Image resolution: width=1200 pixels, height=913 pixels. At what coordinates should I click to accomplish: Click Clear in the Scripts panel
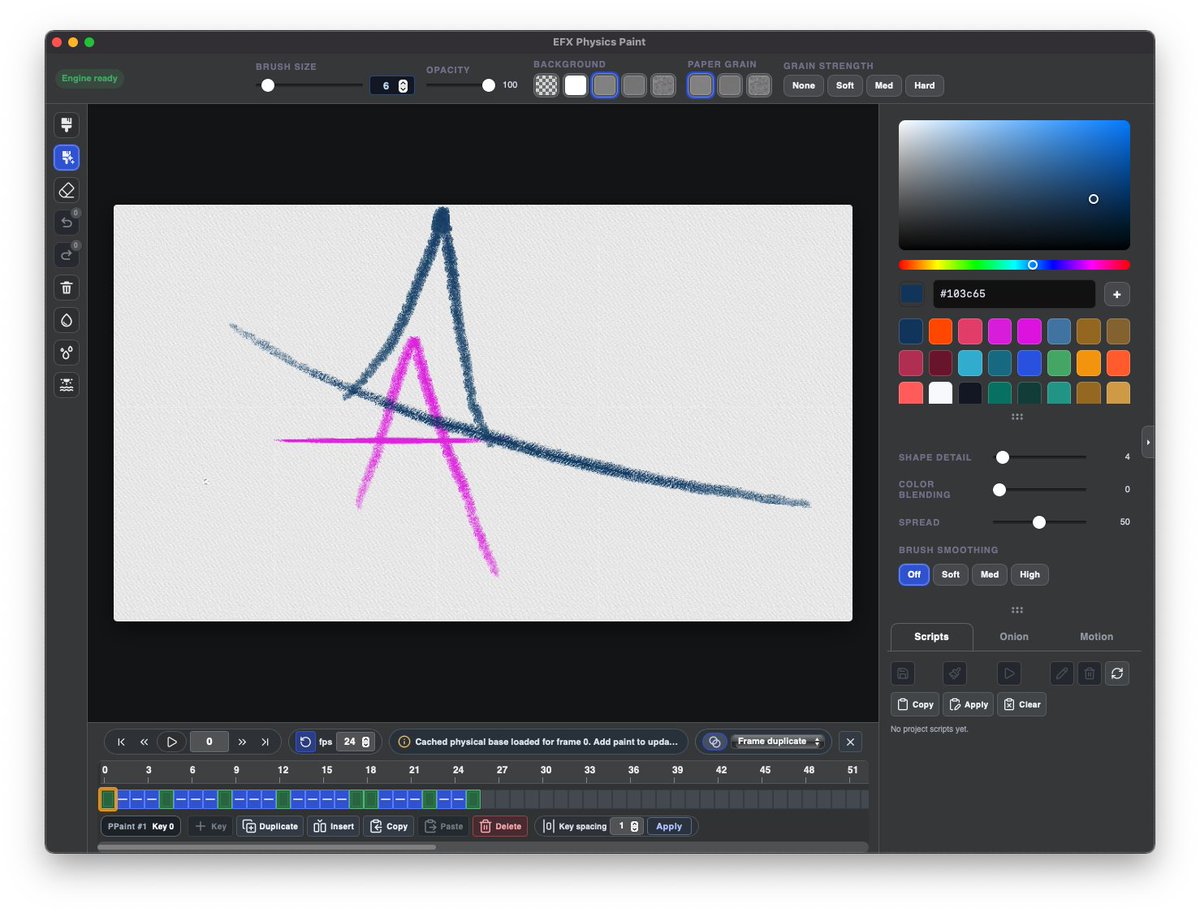[1022, 704]
